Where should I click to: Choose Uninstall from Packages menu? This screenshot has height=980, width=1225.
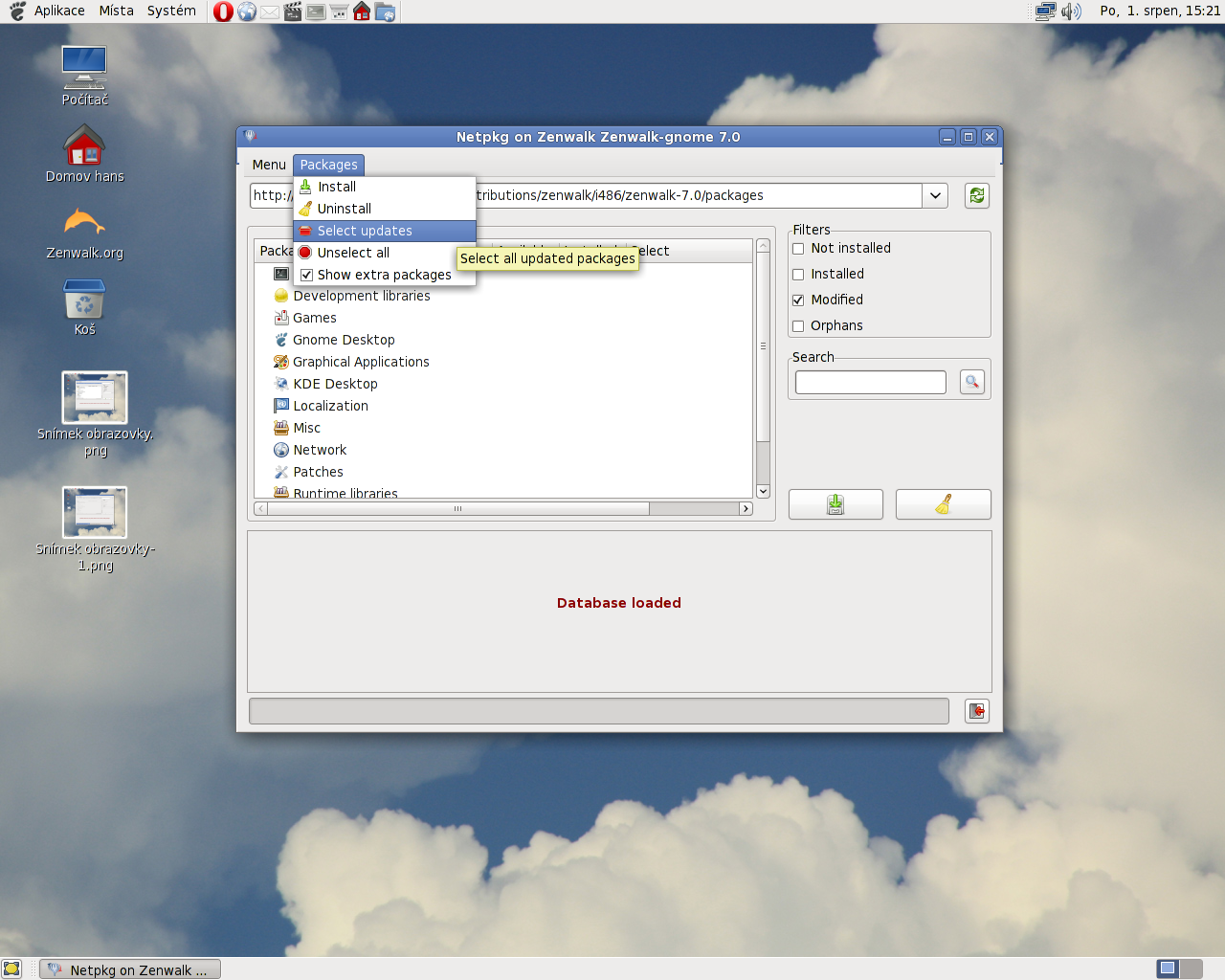coord(385,209)
